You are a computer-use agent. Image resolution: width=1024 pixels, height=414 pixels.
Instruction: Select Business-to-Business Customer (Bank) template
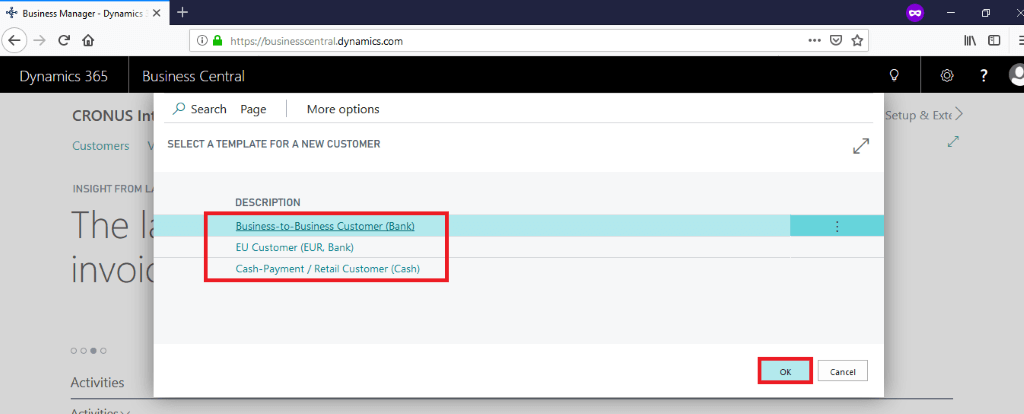(x=325, y=226)
